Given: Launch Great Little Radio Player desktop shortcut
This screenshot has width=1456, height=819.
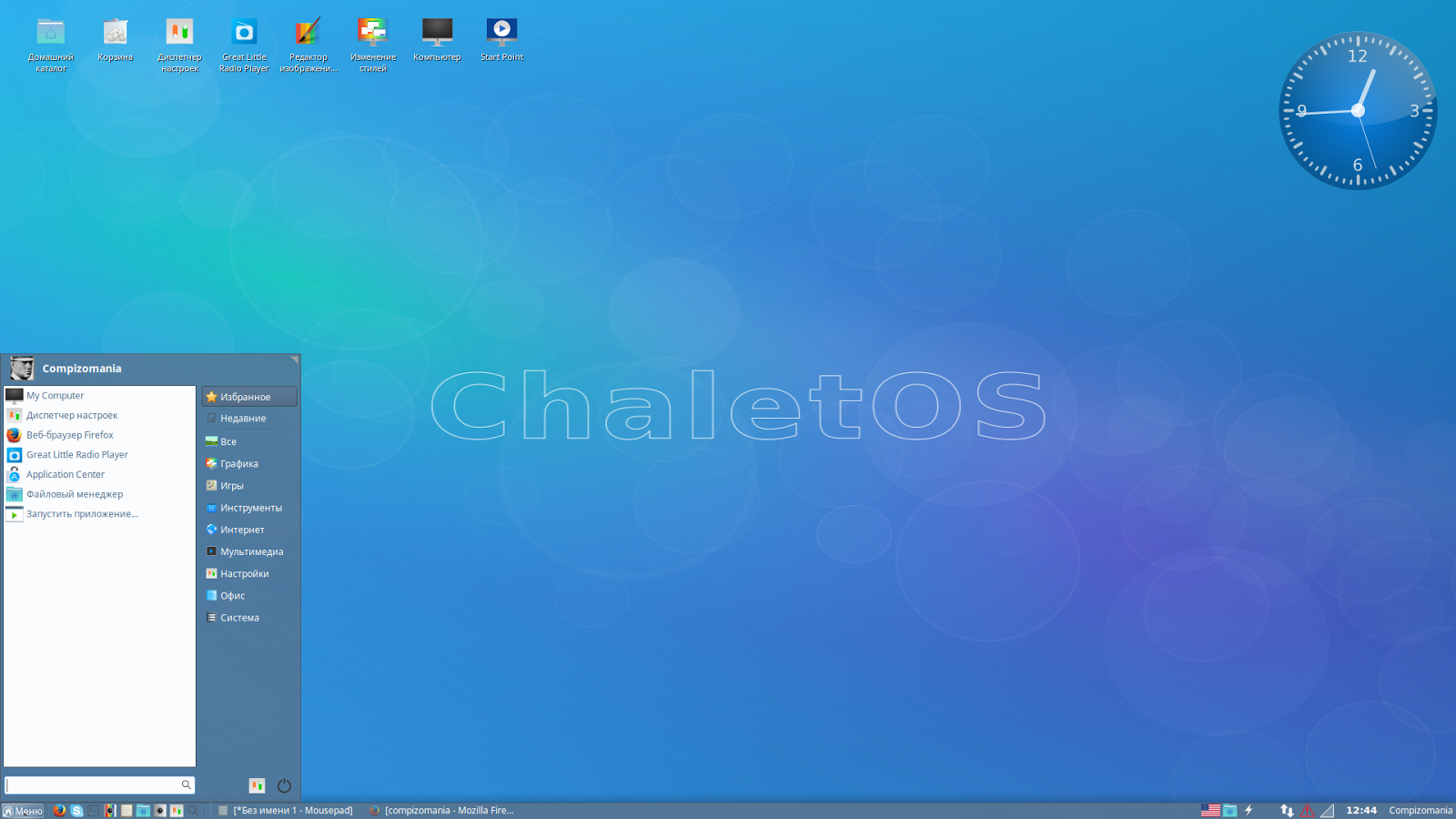Looking at the screenshot, I should click(x=244, y=45).
